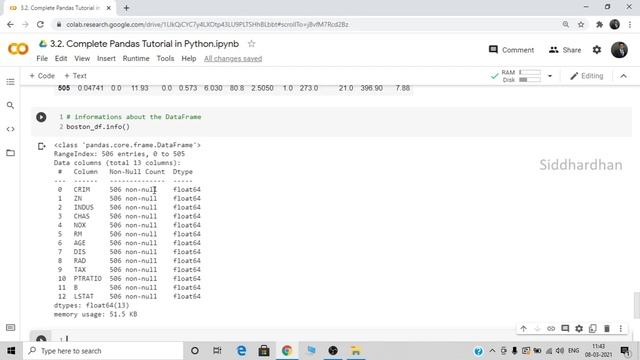This screenshot has height=360, width=640.
Task: Open the Insert menu
Action: tap(106, 58)
